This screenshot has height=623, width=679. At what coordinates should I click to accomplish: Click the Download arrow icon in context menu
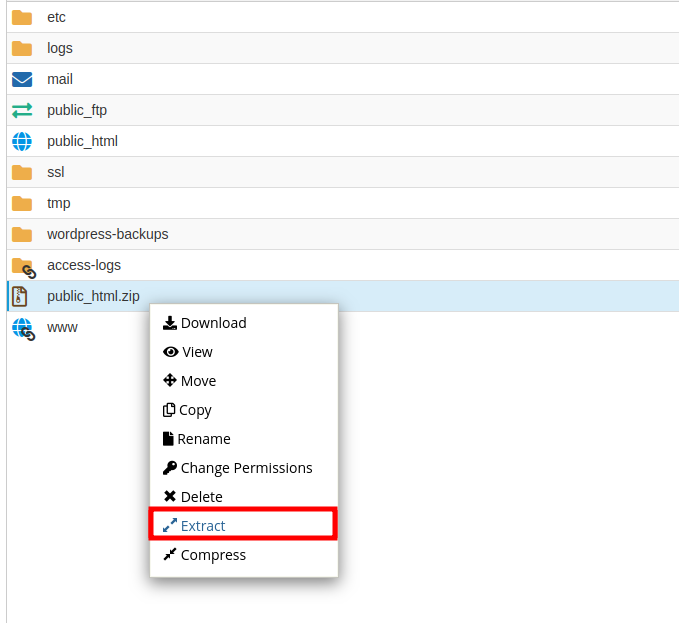[x=170, y=323]
